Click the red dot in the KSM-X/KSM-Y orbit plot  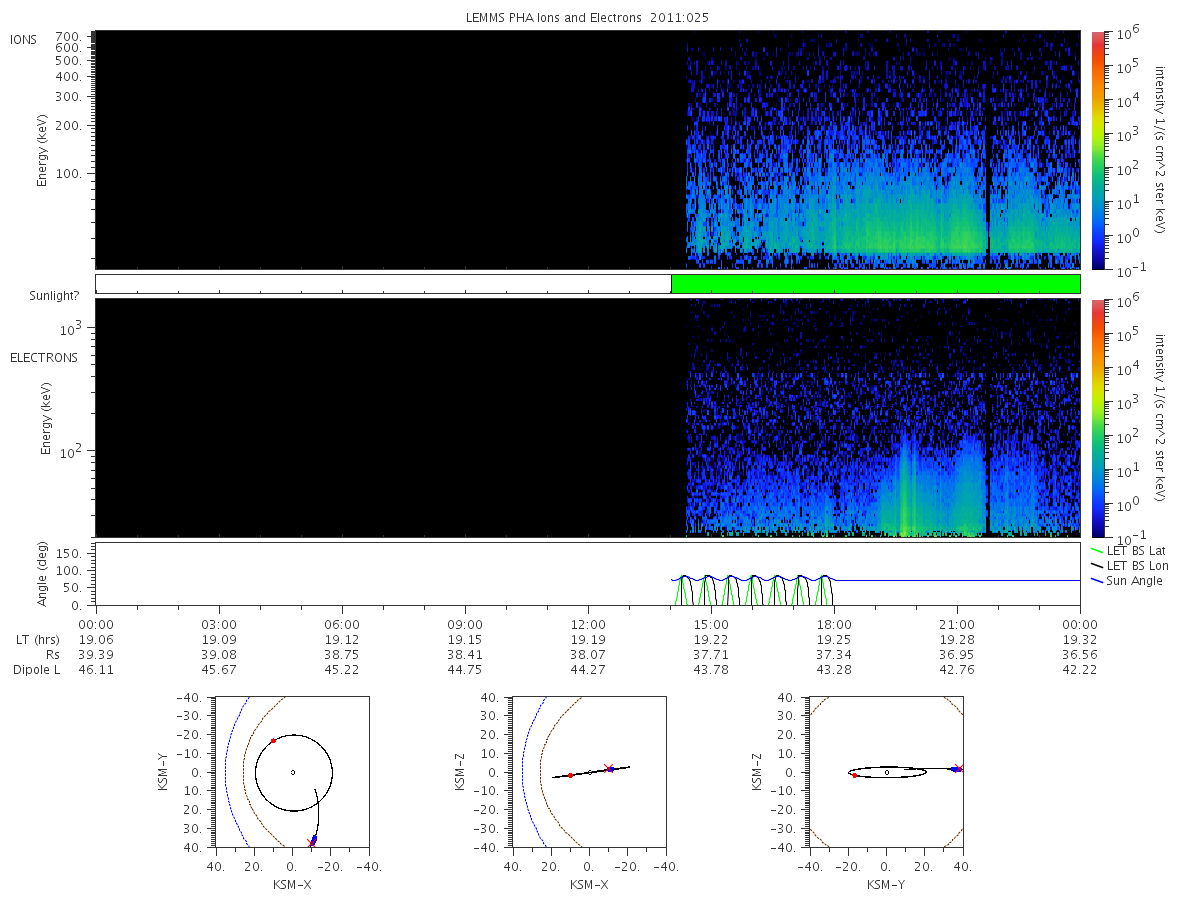pos(273,741)
